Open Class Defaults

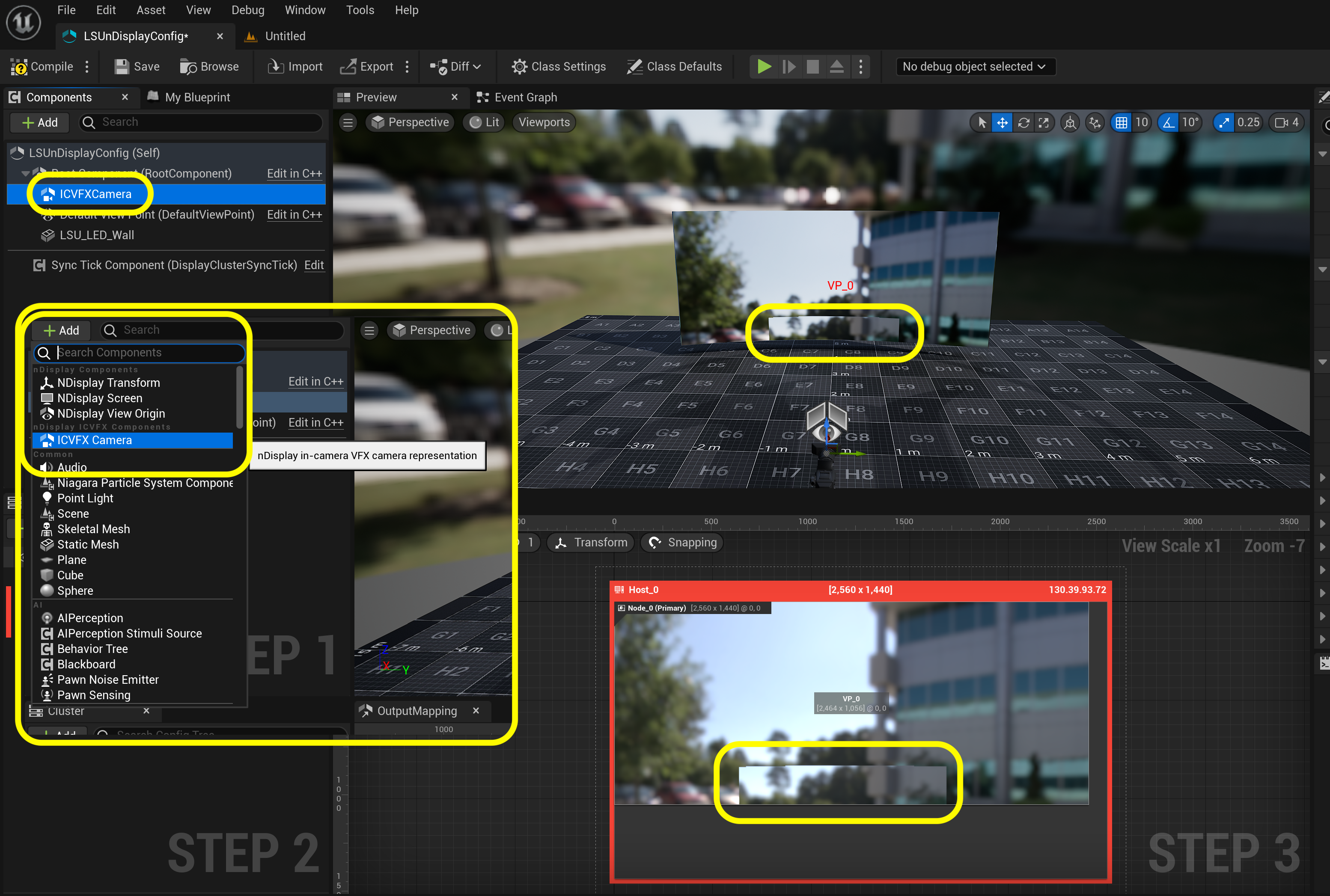tap(675, 67)
